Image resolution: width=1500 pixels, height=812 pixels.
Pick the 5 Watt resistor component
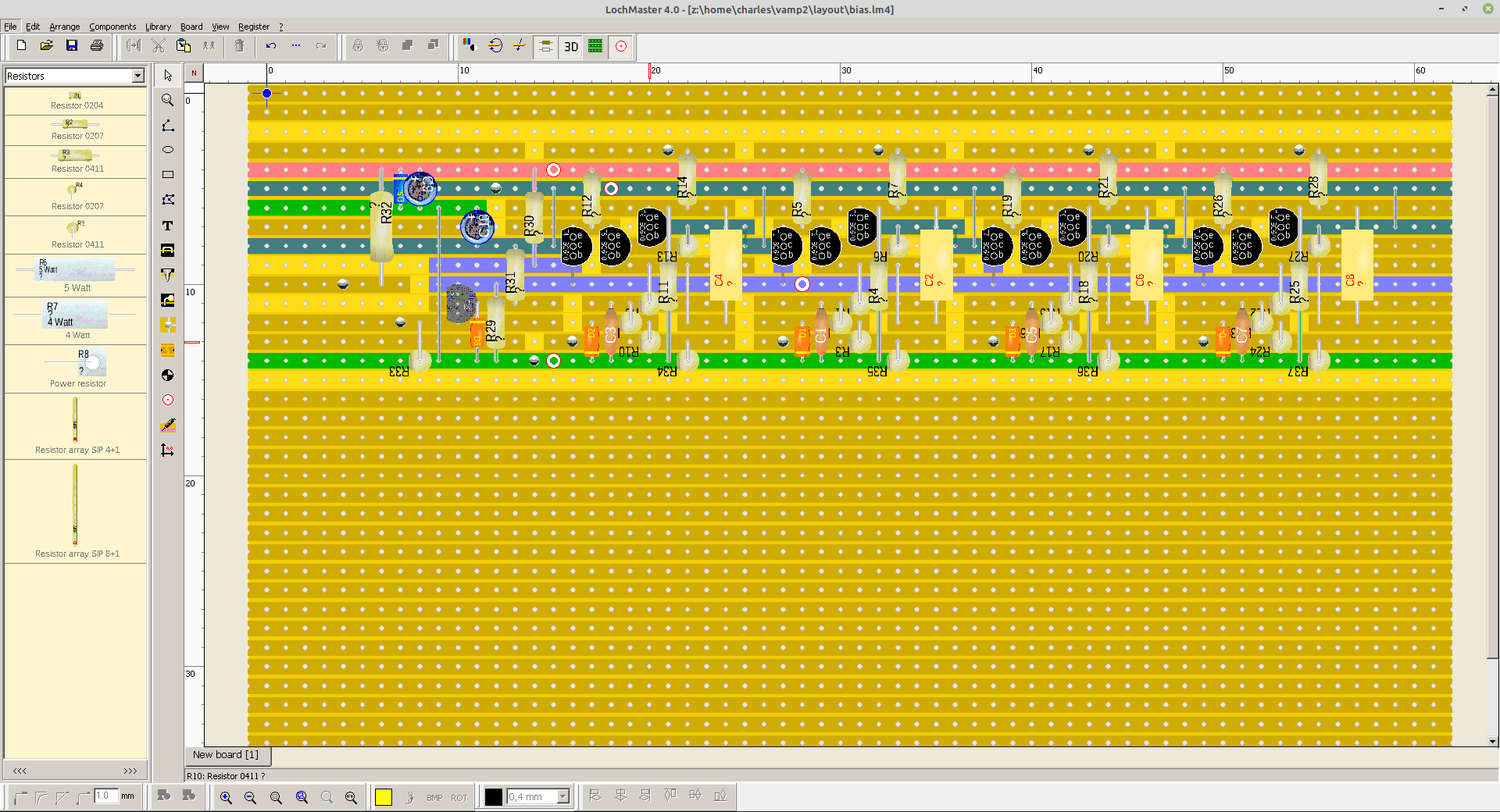[x=76, y=275]
